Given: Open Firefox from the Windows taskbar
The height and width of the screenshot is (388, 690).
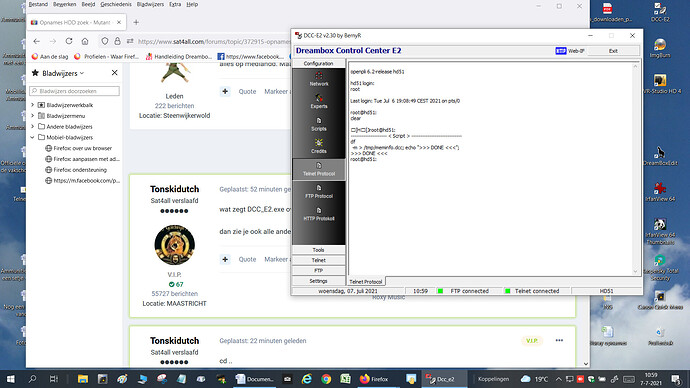Looking at the screenshot, I should 375,379.
